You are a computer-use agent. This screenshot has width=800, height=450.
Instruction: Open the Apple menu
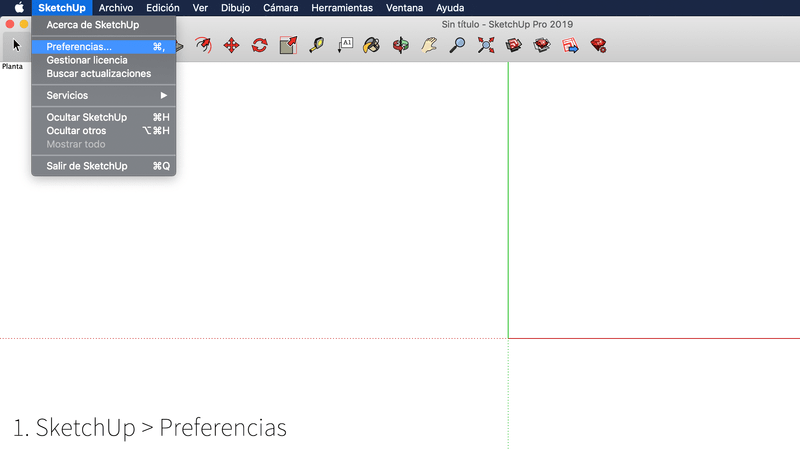(x=19, y=8)
